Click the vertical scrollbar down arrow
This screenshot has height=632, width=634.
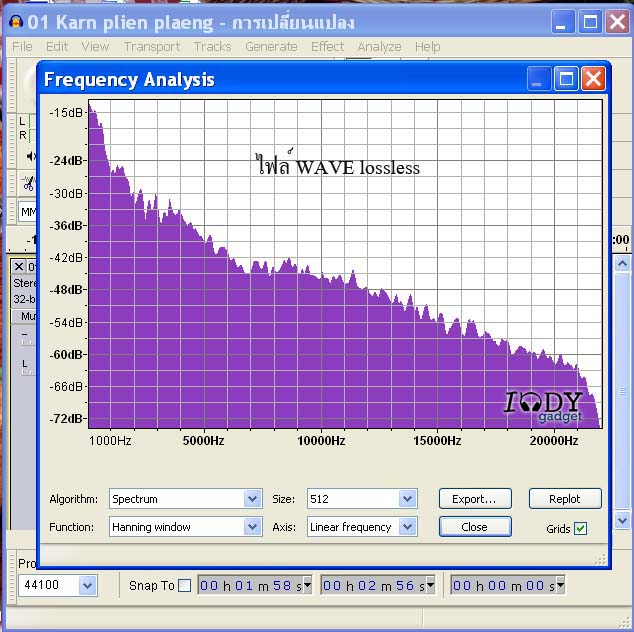622,520
